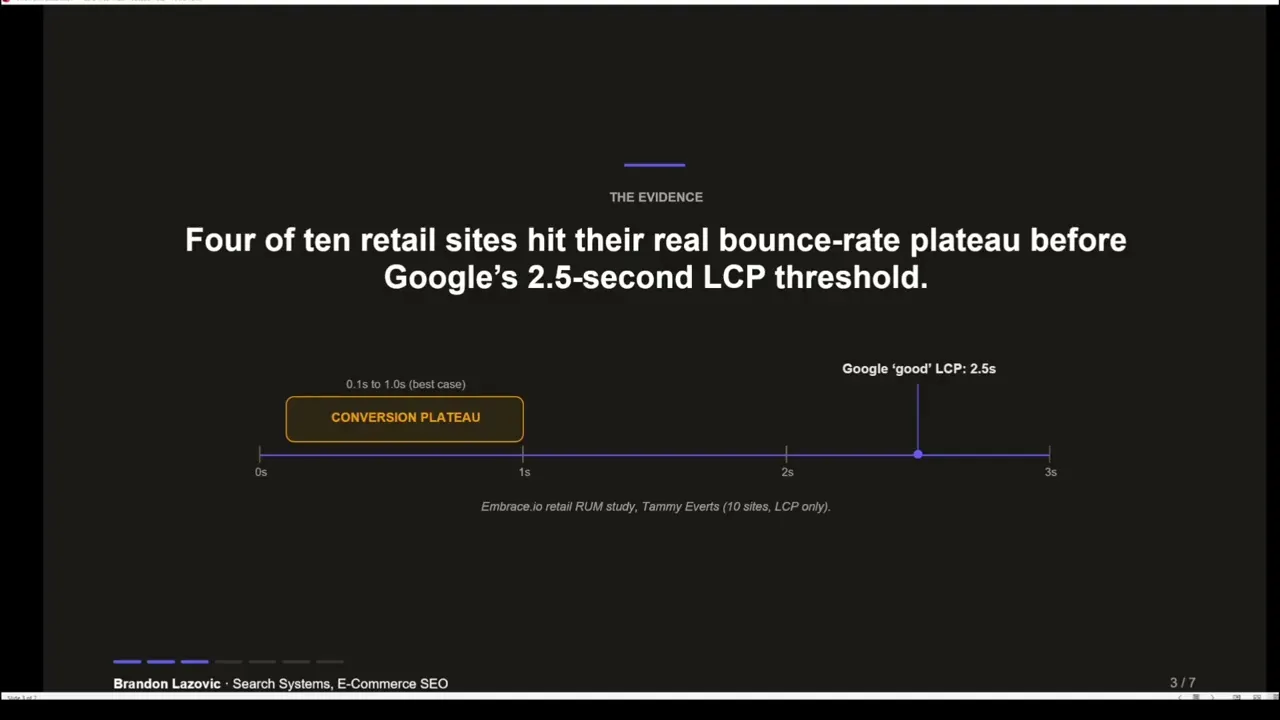Viewport: 1280px width, 720px height.
Task: Click the Embrace.io retail RUM study citation
Action: [656, 507]
